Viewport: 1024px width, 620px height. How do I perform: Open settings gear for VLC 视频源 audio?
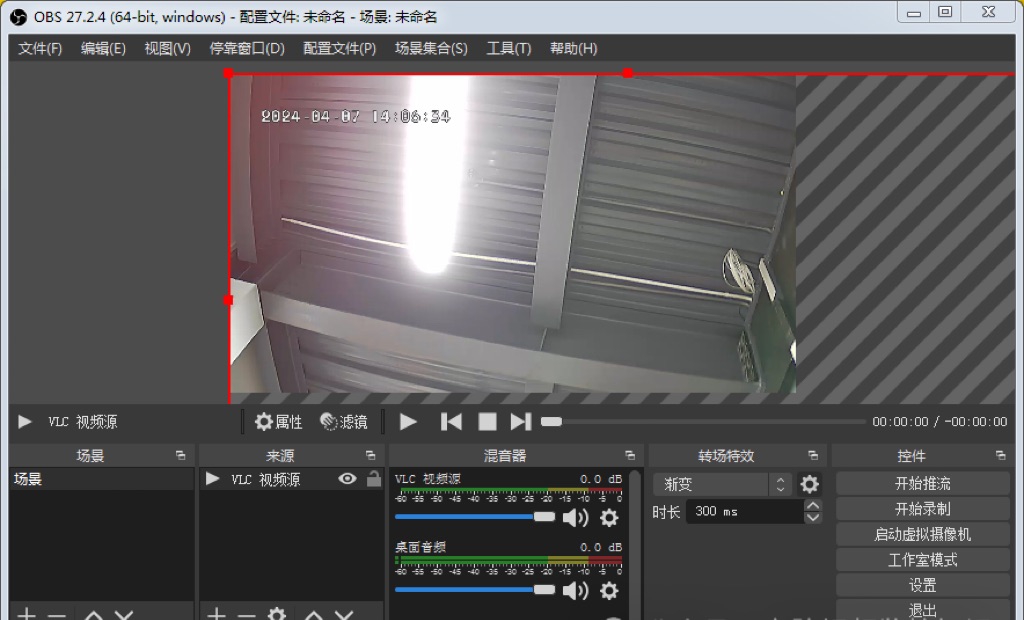(609, 517)
